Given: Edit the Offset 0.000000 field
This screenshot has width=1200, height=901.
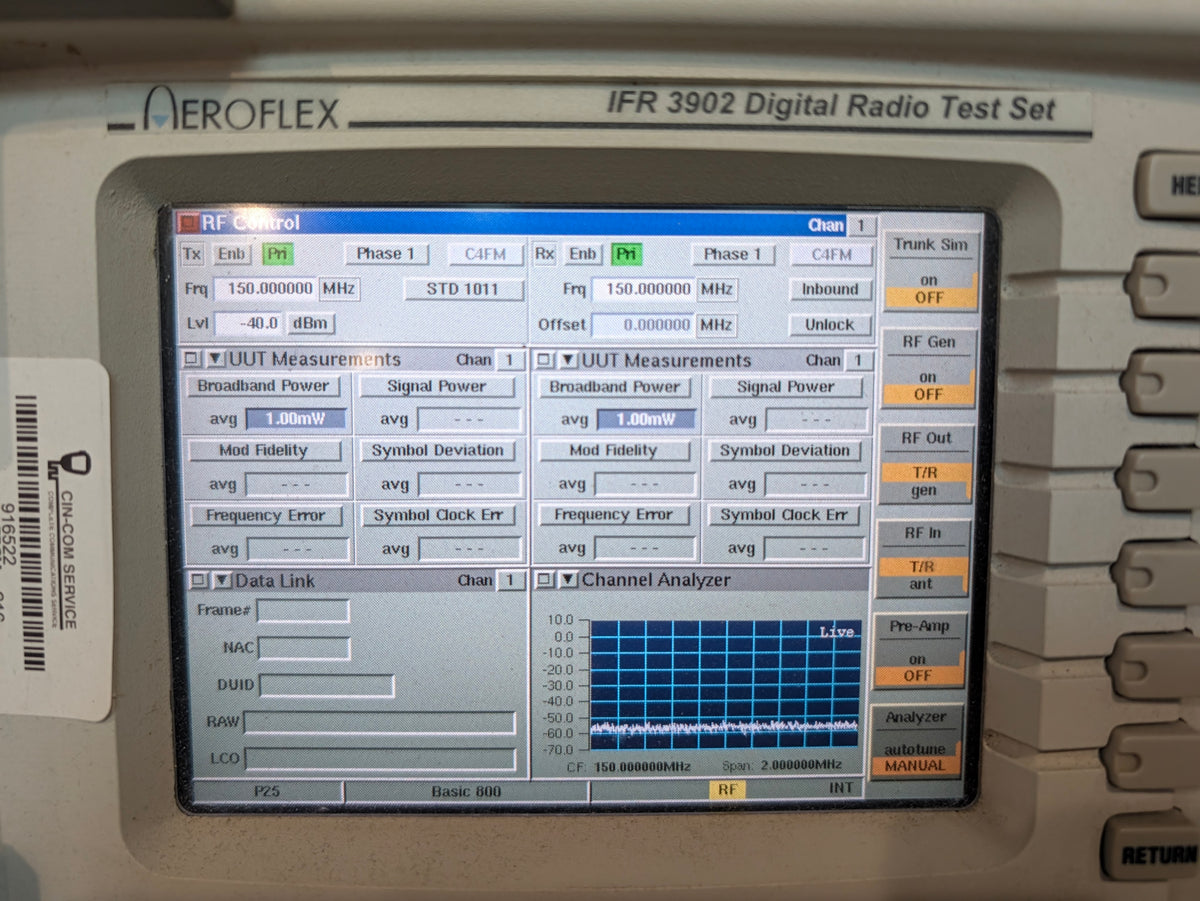Looking at the screenshot, I should [x=643, y=325].
